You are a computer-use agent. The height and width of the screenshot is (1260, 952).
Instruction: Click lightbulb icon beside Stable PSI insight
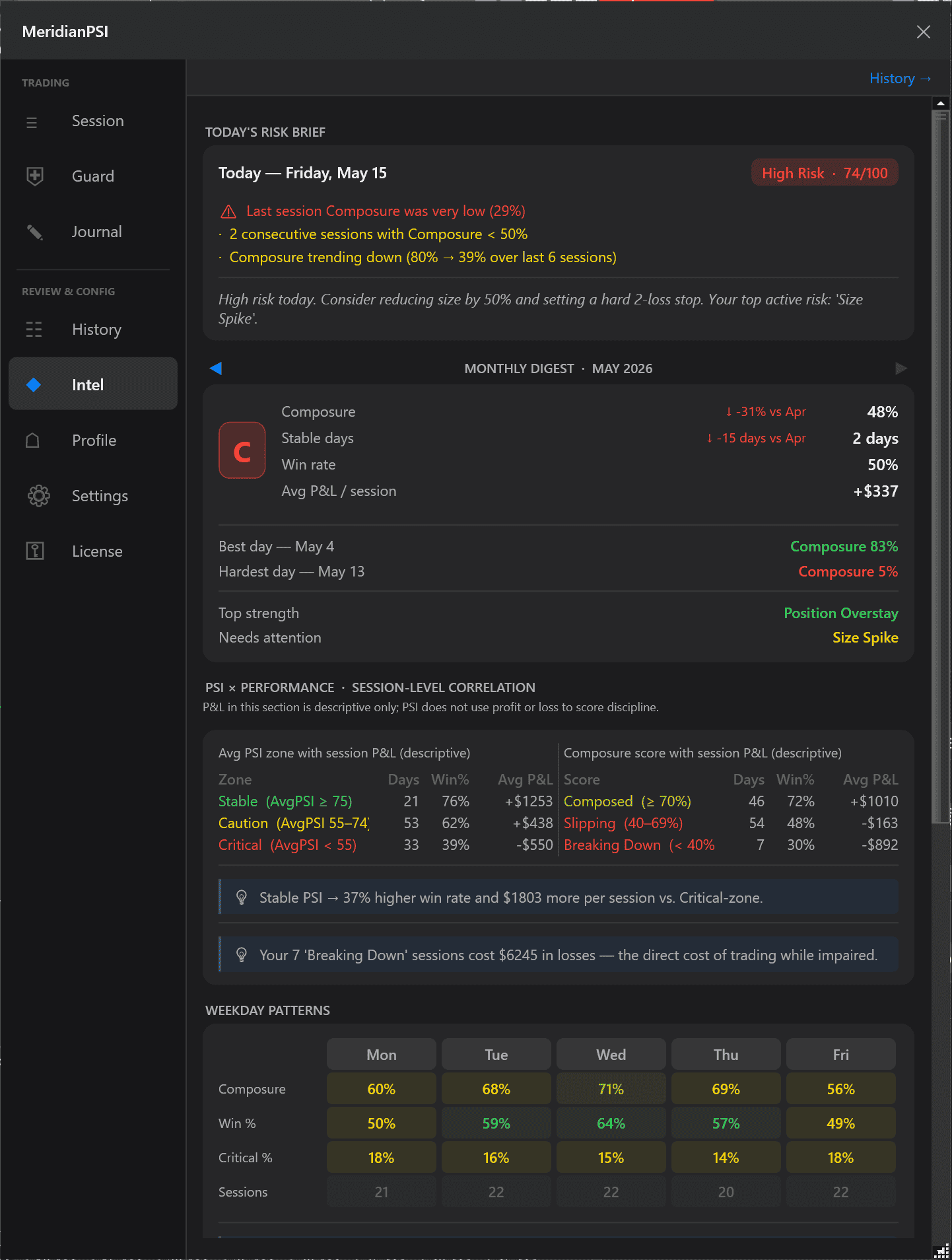click(x=242, y=897)
